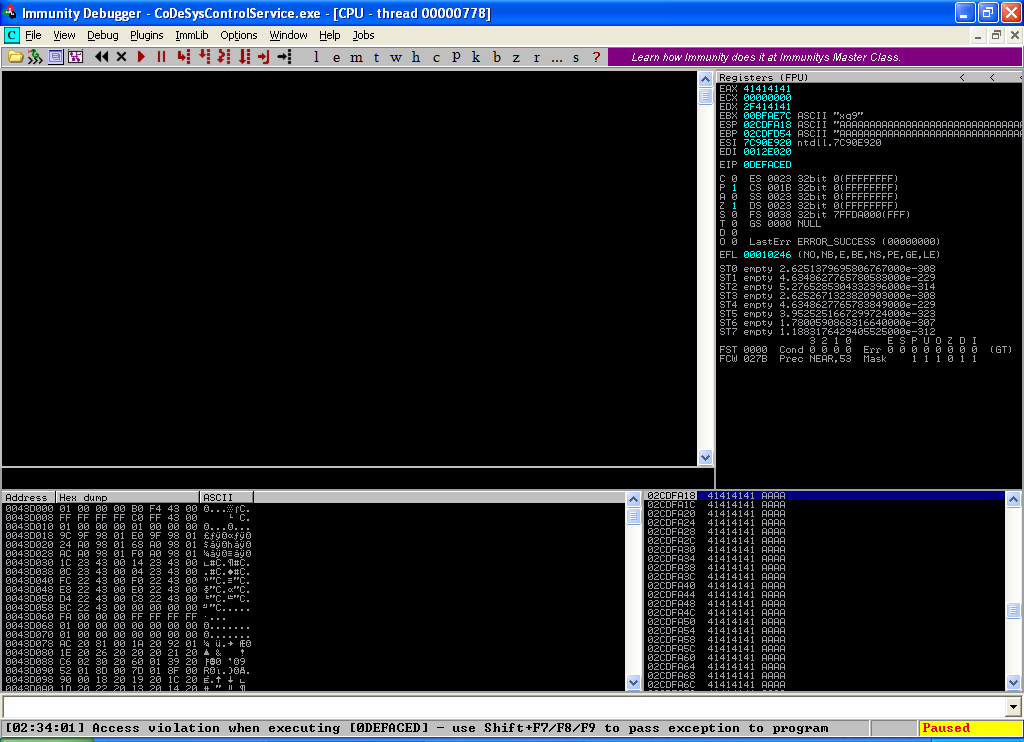Toggle the P parity flag value

click(x=734, y=188)
